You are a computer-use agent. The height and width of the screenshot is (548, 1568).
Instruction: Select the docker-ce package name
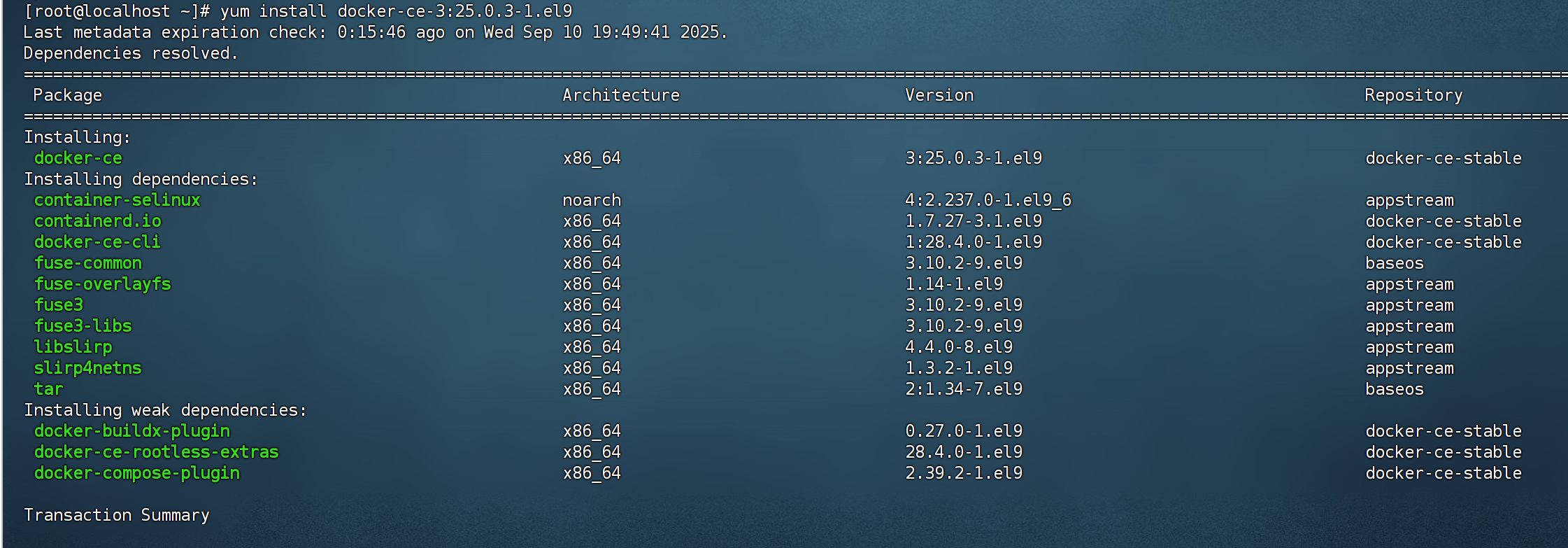[78, 158]
